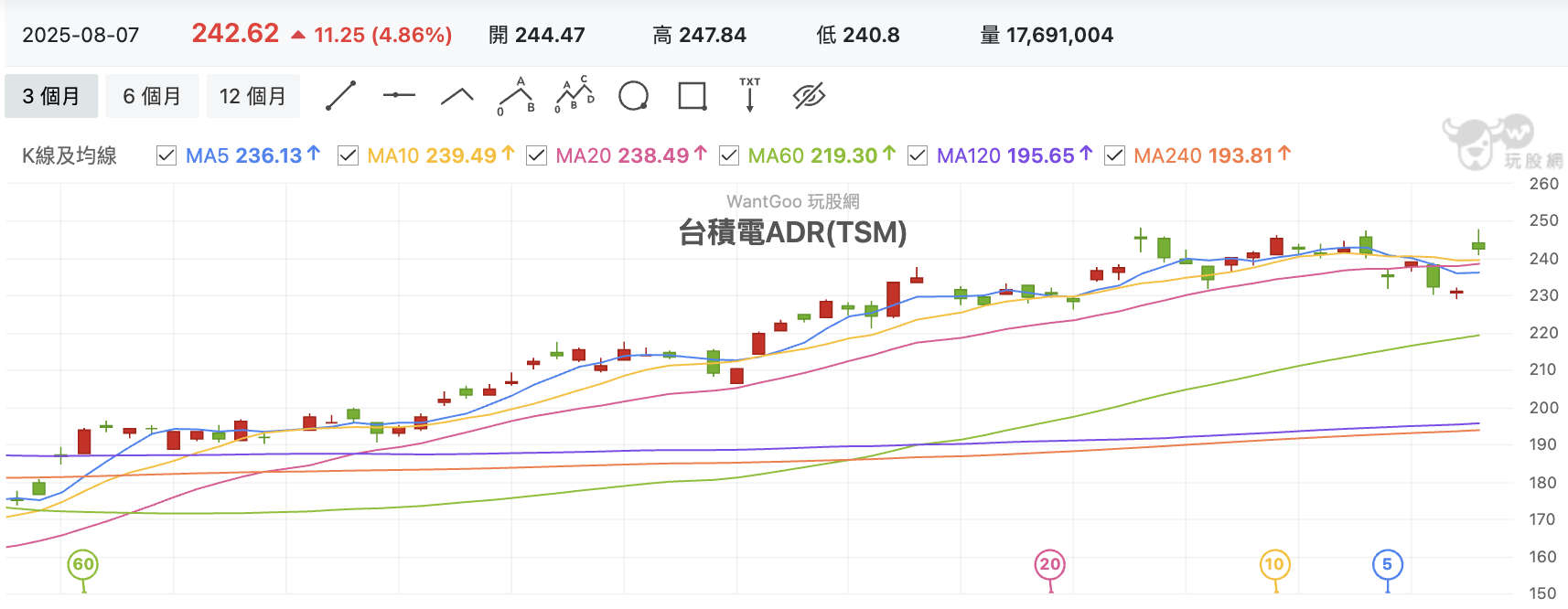The height and width of the screenshot is (609, 1568).
Task: Switch chart range to 6 個月
Action: [x=152, y=96]
